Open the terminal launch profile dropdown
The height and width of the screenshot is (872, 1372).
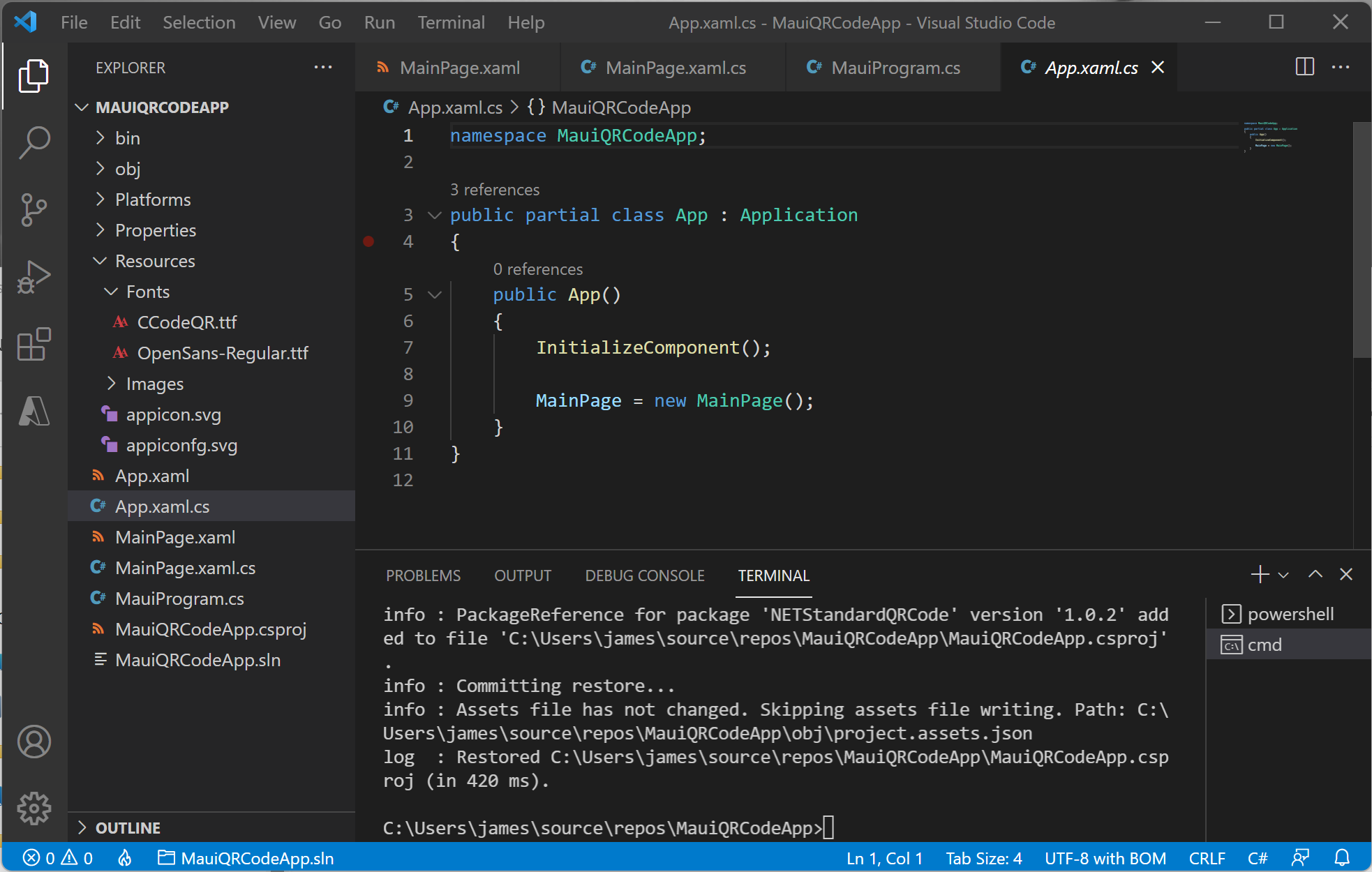click(x=1283, y=575)
